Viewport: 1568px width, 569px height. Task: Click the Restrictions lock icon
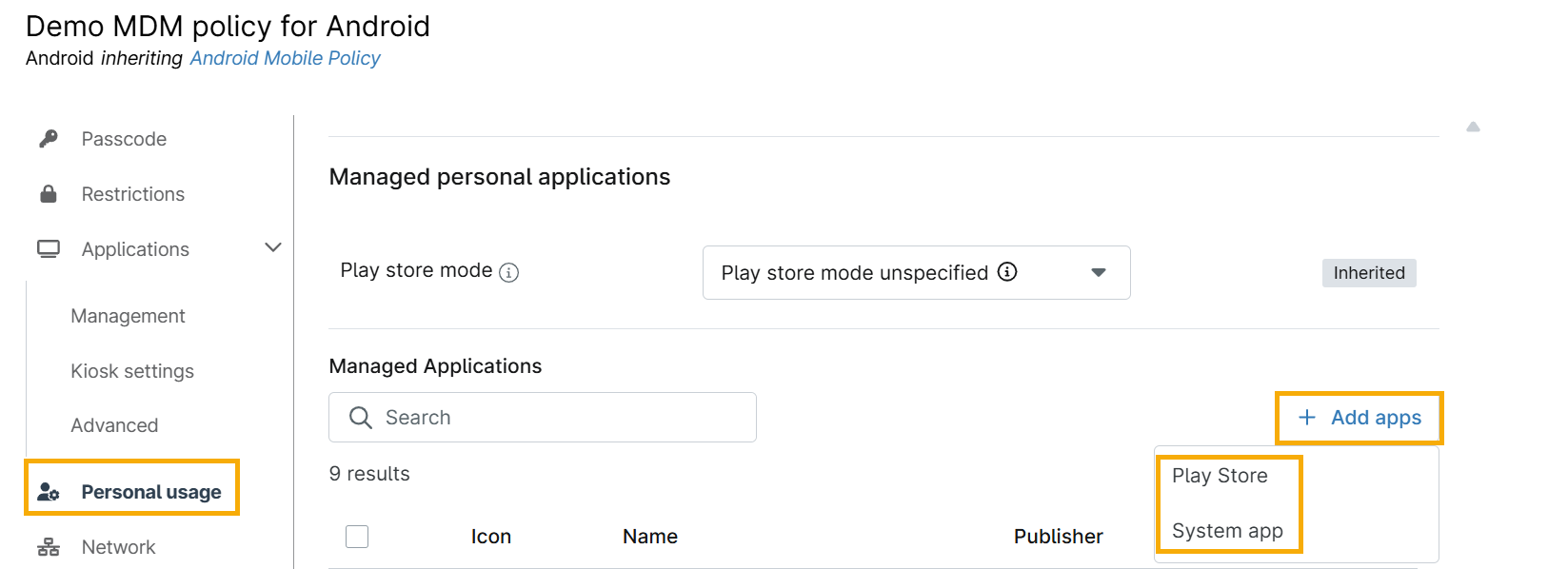pos(49,194)
